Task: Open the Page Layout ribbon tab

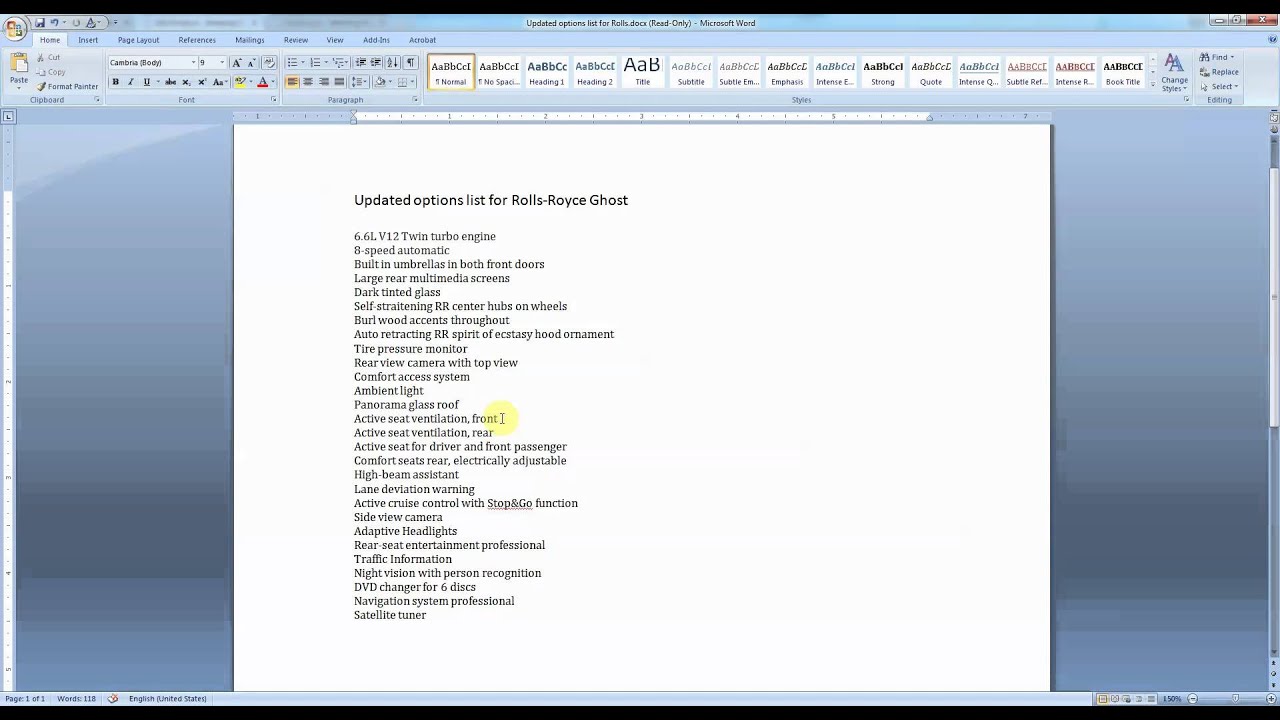Action: pyautogui.click(x=138, y=40)
